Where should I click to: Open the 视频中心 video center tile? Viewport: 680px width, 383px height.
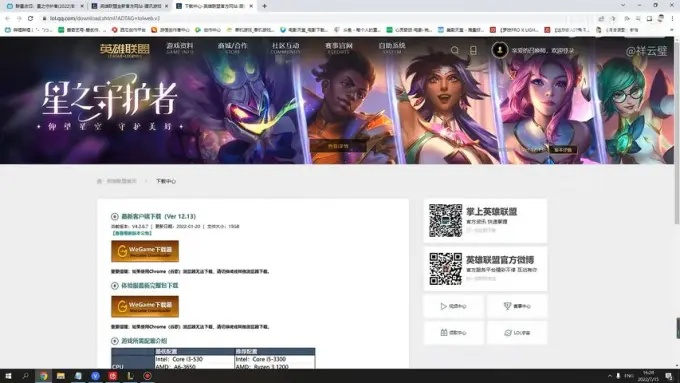[x=454, y=306]
